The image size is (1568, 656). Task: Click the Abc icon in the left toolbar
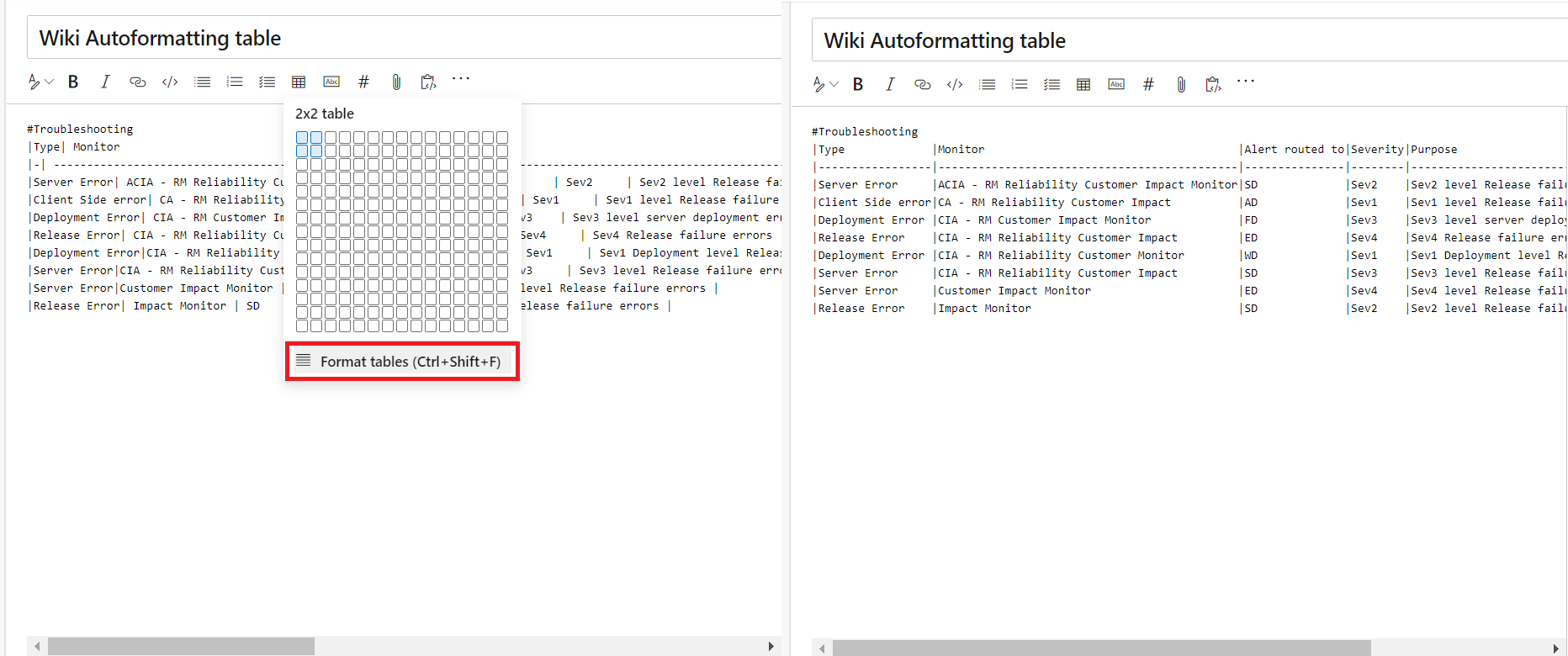(331, 82)
